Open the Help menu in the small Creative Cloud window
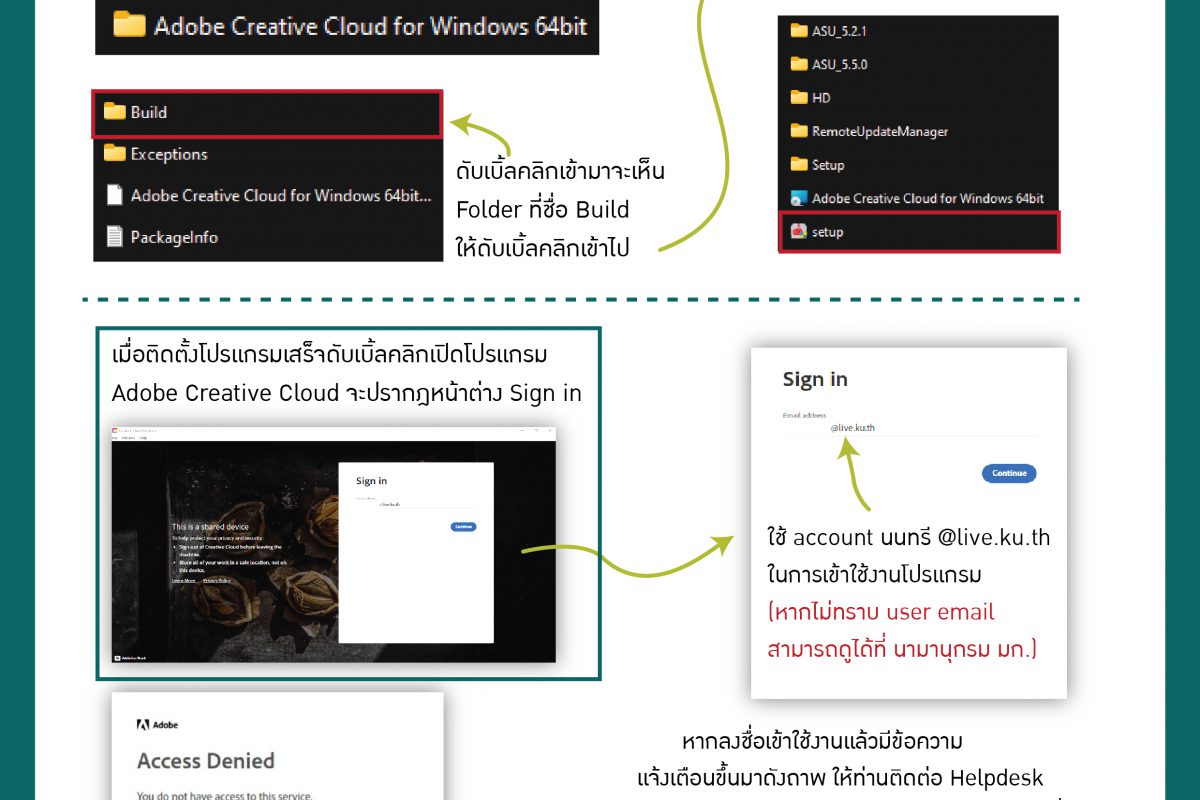1200x800 pixels. coord(143,438)
